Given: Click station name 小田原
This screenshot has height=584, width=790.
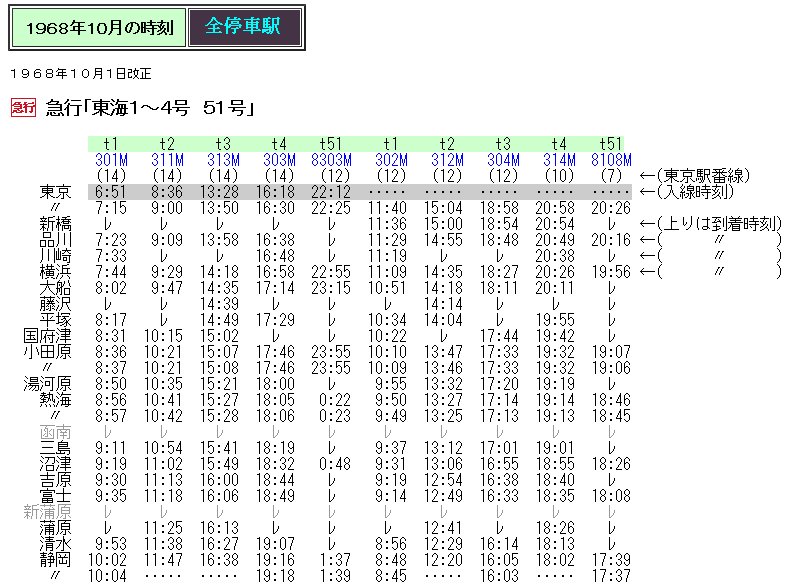Looking at the screenshot, I should click(47, 352).
